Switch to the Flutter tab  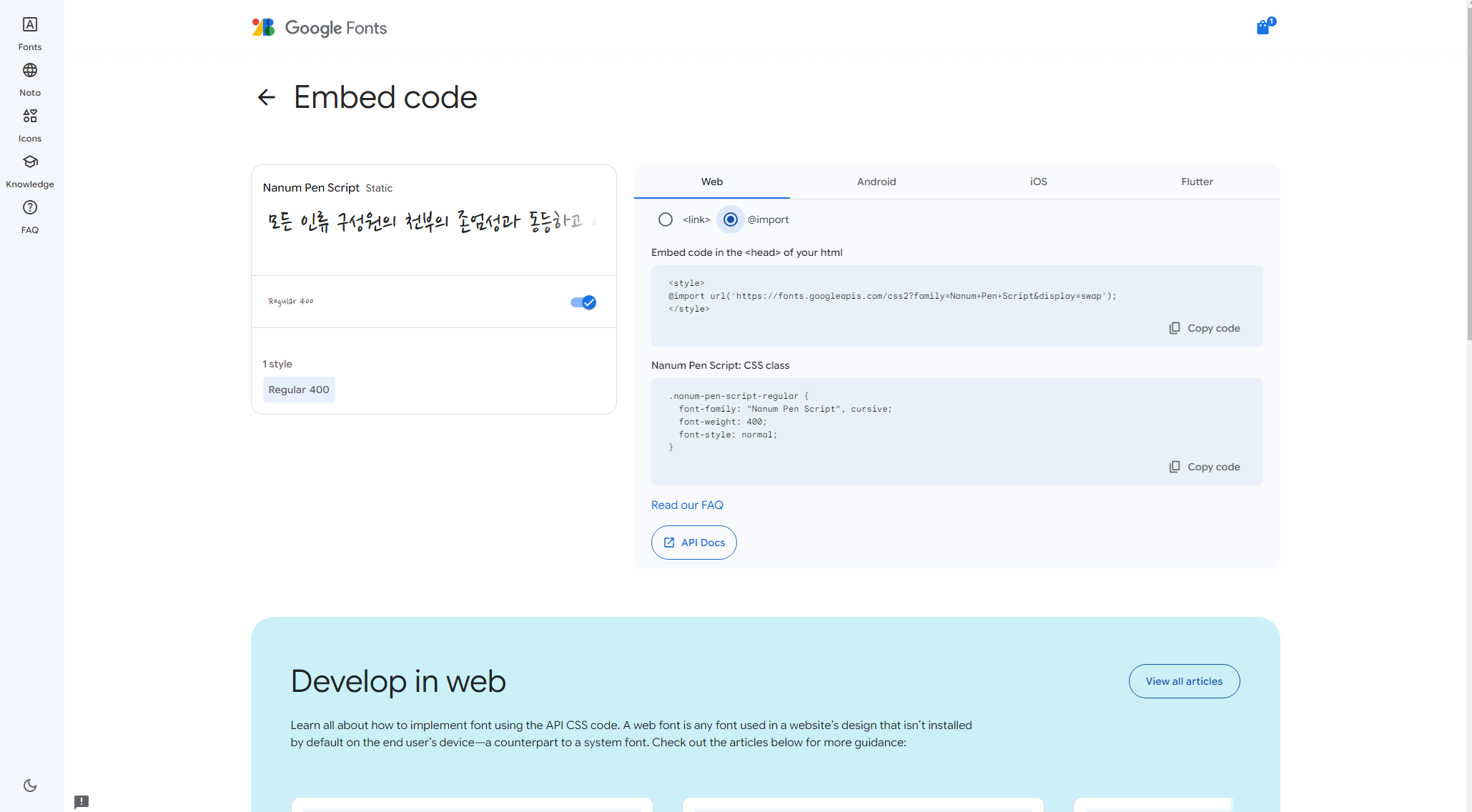(x=1196, y=182)
